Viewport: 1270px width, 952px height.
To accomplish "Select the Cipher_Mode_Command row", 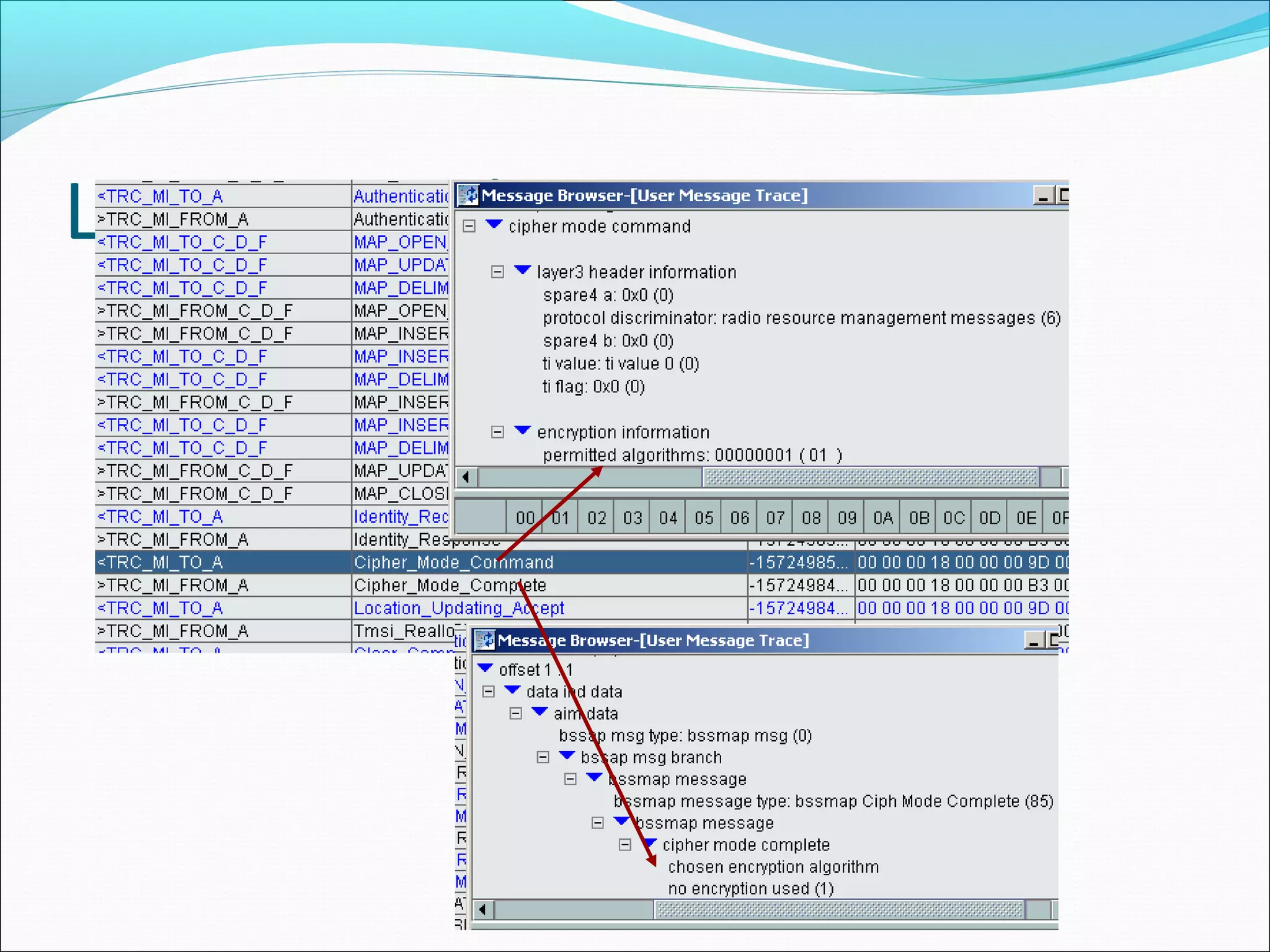I will coord(582,562).
